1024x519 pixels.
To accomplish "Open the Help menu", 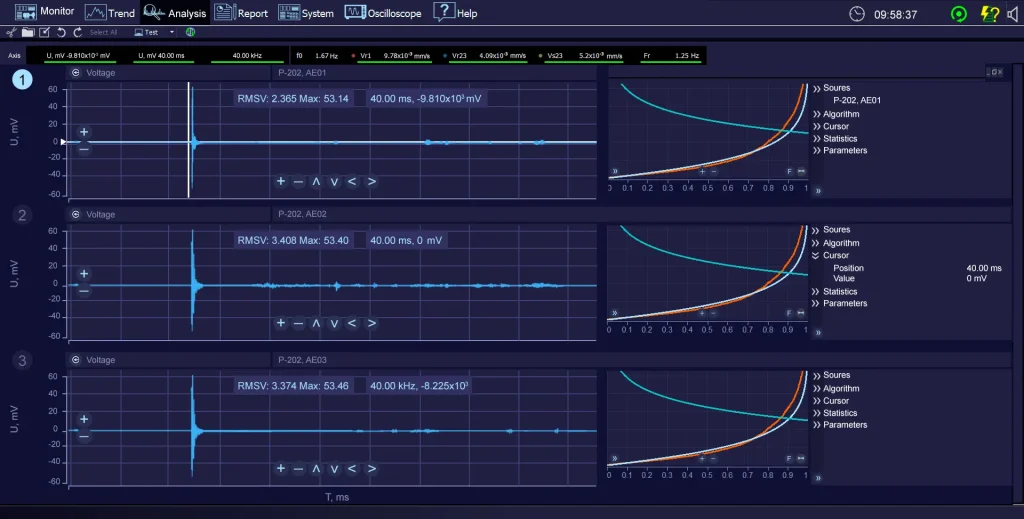I will (455, 12).
